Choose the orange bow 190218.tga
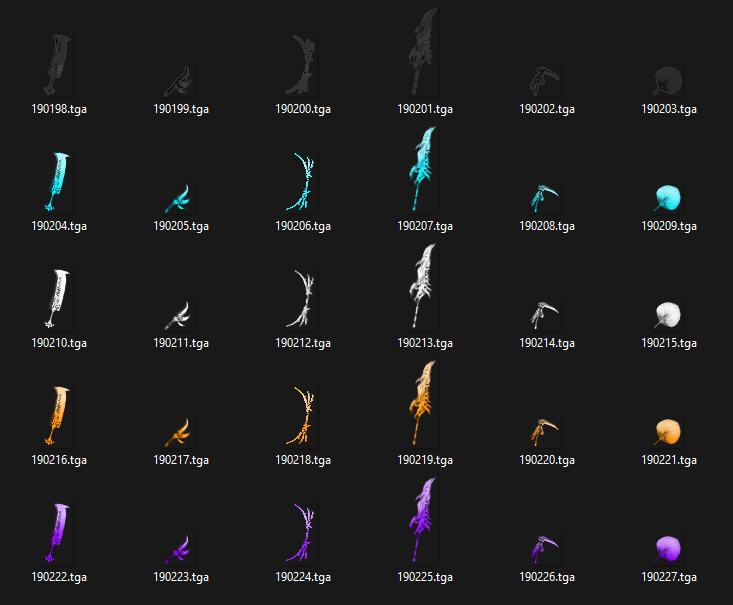733x605 pixels. 302,416
